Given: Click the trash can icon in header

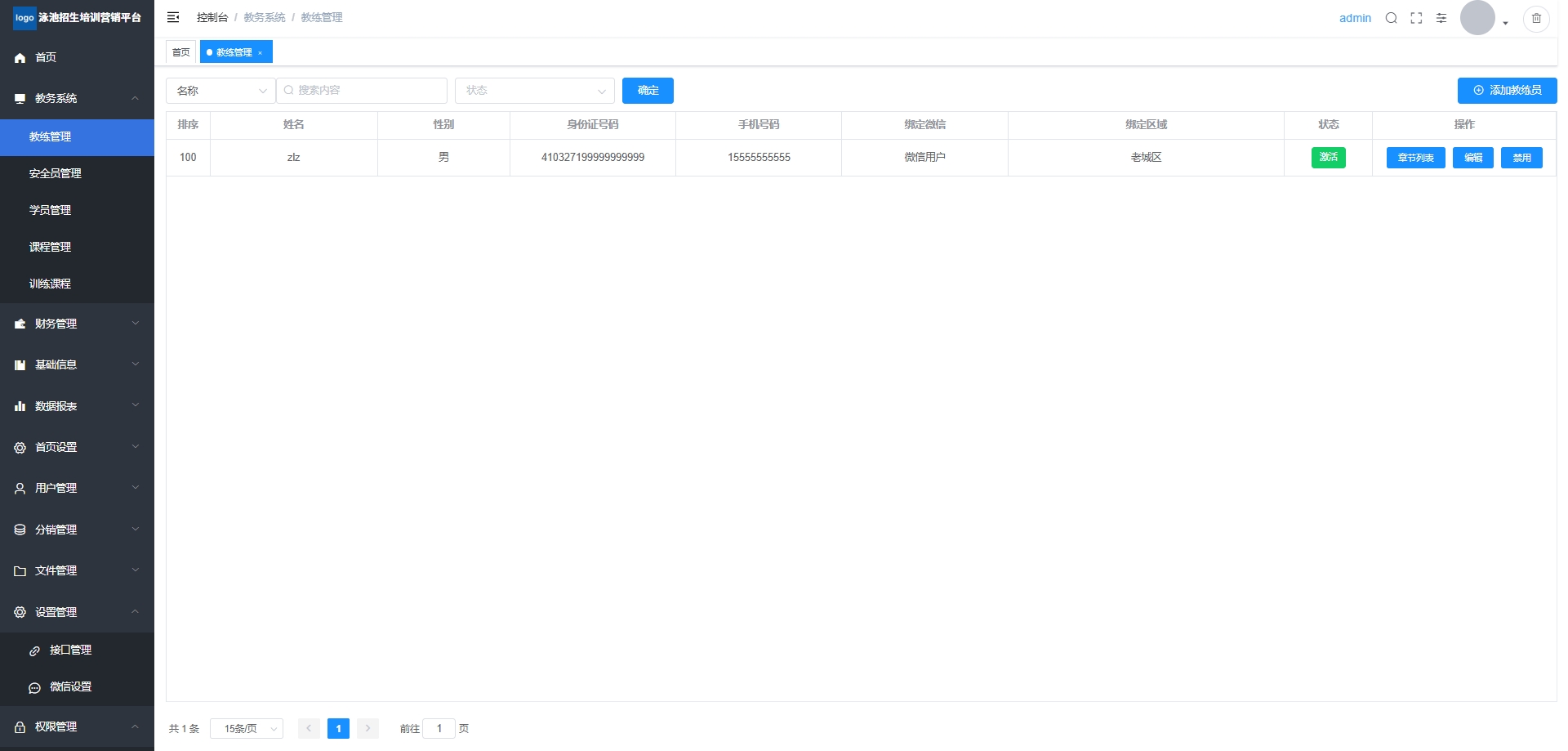Looking at the screenshot, I should click(1536, 18).
